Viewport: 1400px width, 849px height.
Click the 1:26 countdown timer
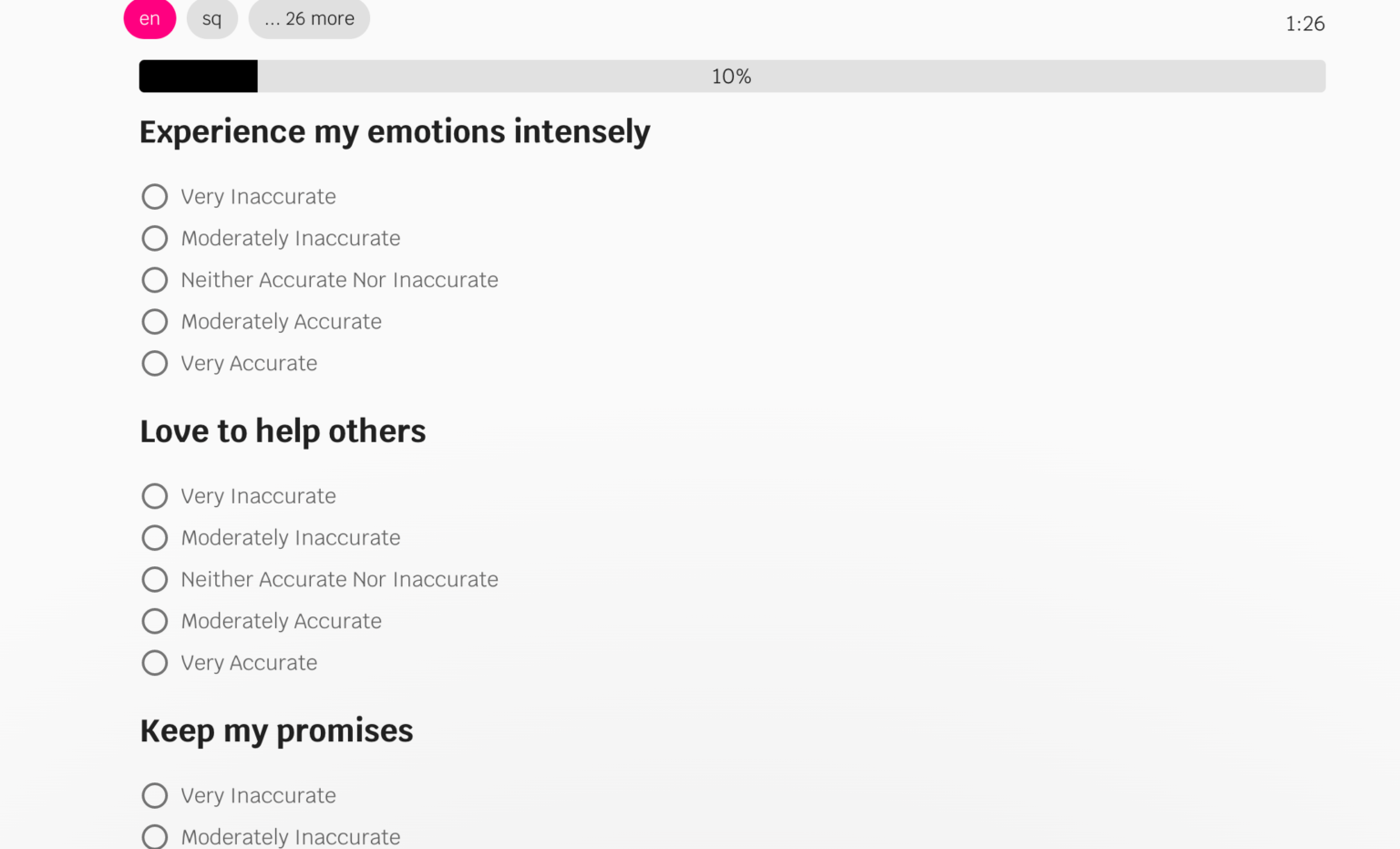tap(1304, 24)
